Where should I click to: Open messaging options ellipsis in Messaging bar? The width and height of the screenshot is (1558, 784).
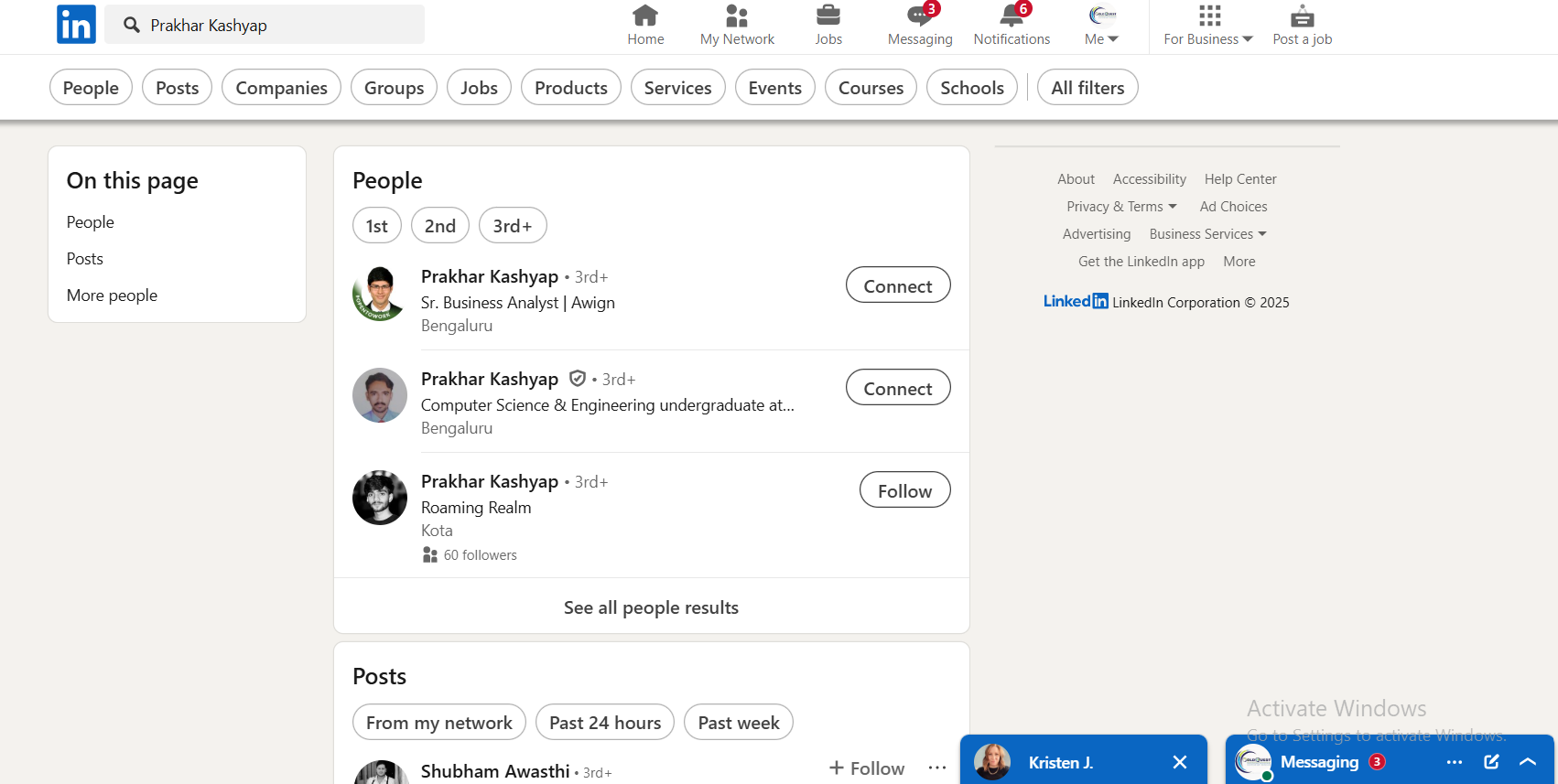[1455, 762]
